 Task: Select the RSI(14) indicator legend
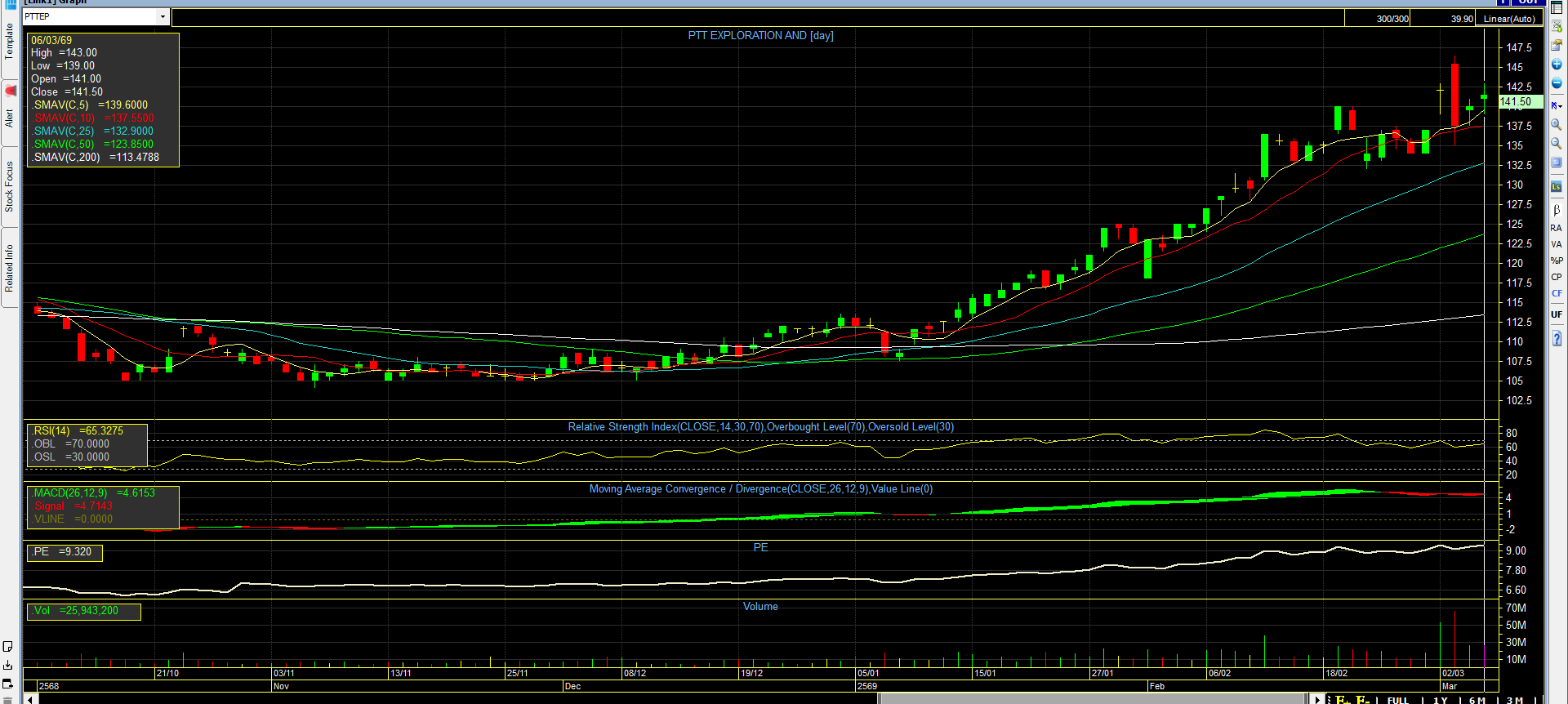pyautogui.click(x=78, y=430)
